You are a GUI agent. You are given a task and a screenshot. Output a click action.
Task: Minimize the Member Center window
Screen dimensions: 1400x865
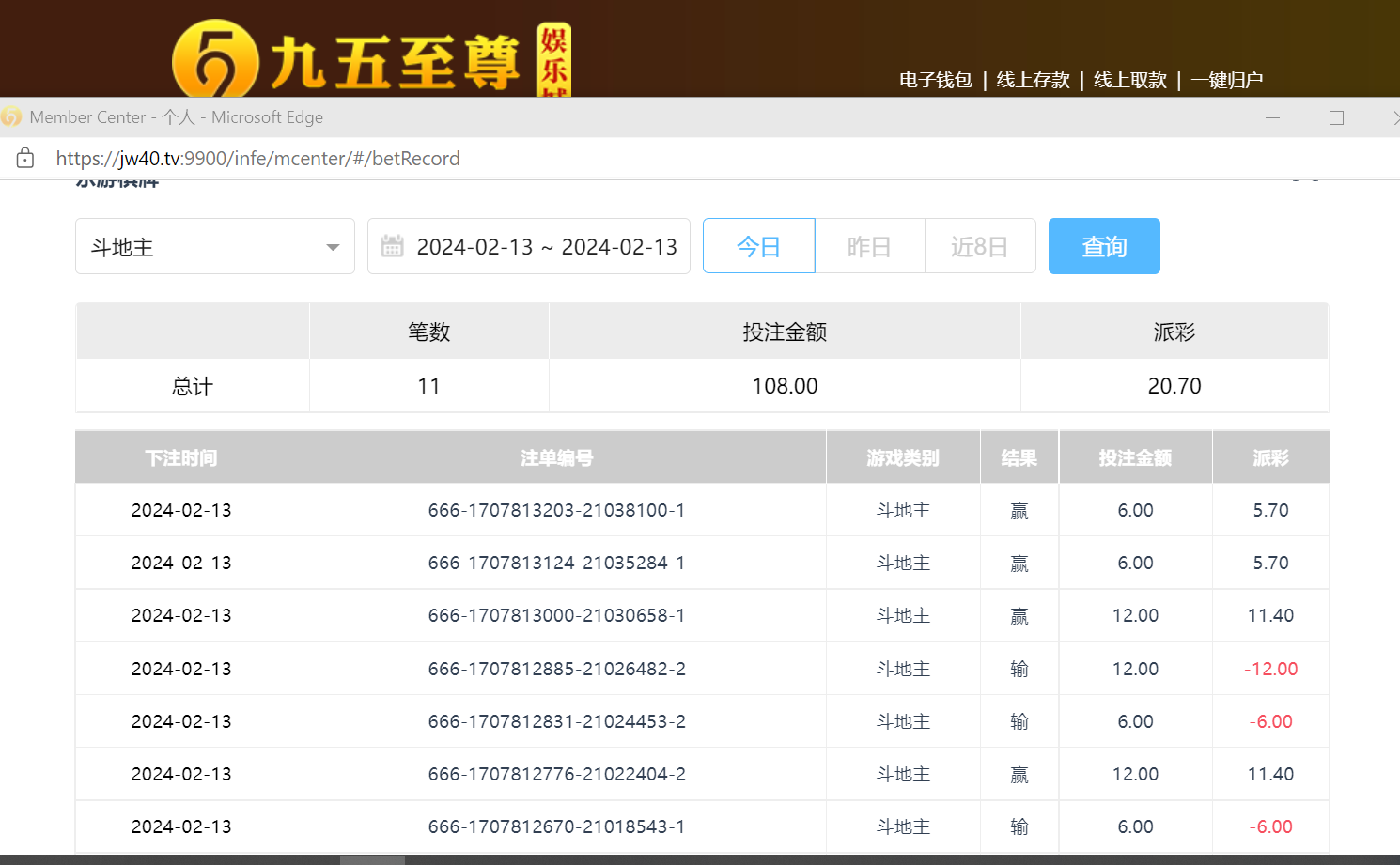[x=1272, y=117]
